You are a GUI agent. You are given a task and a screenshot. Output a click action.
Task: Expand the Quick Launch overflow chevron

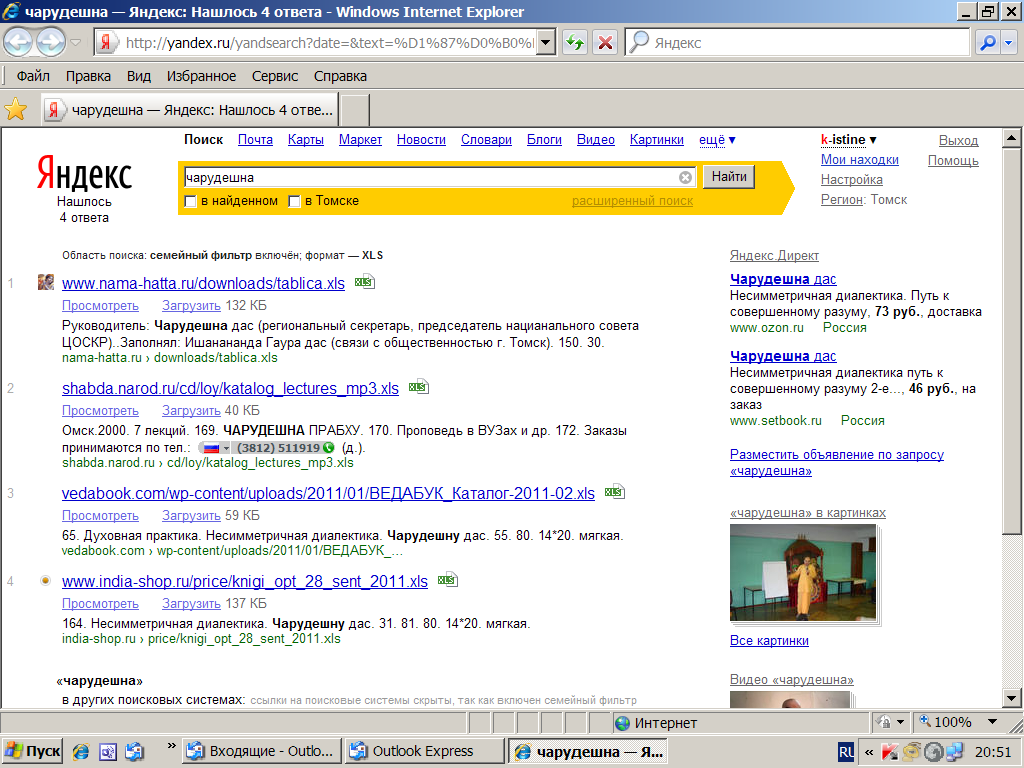[171, 746]
